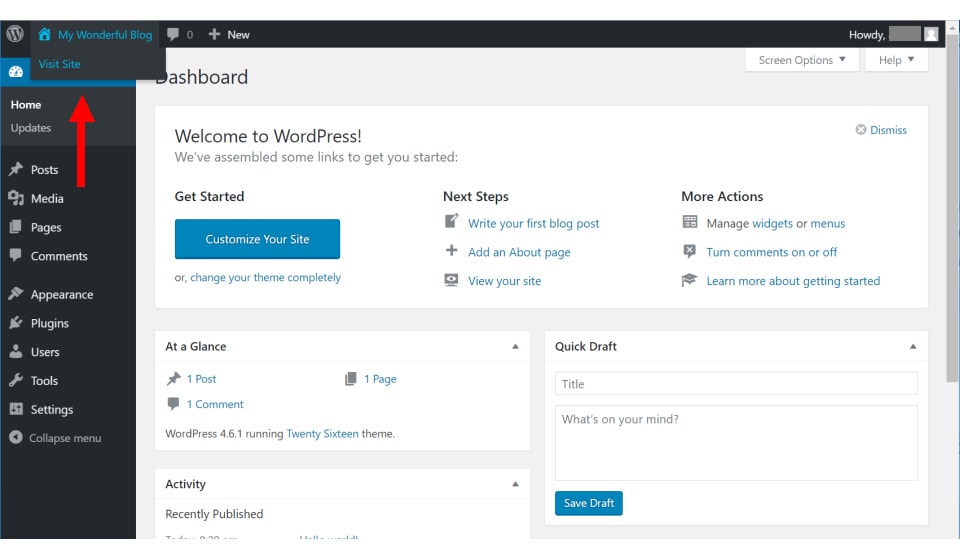960x560 pixels.
Task: Select Visit Site from the dropdown
Action: 59,64
